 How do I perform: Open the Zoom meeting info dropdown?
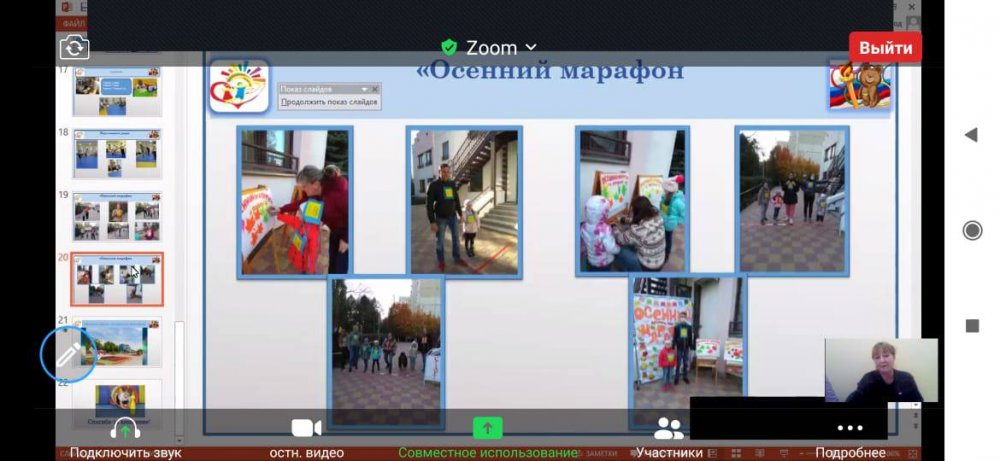point(501,48)
